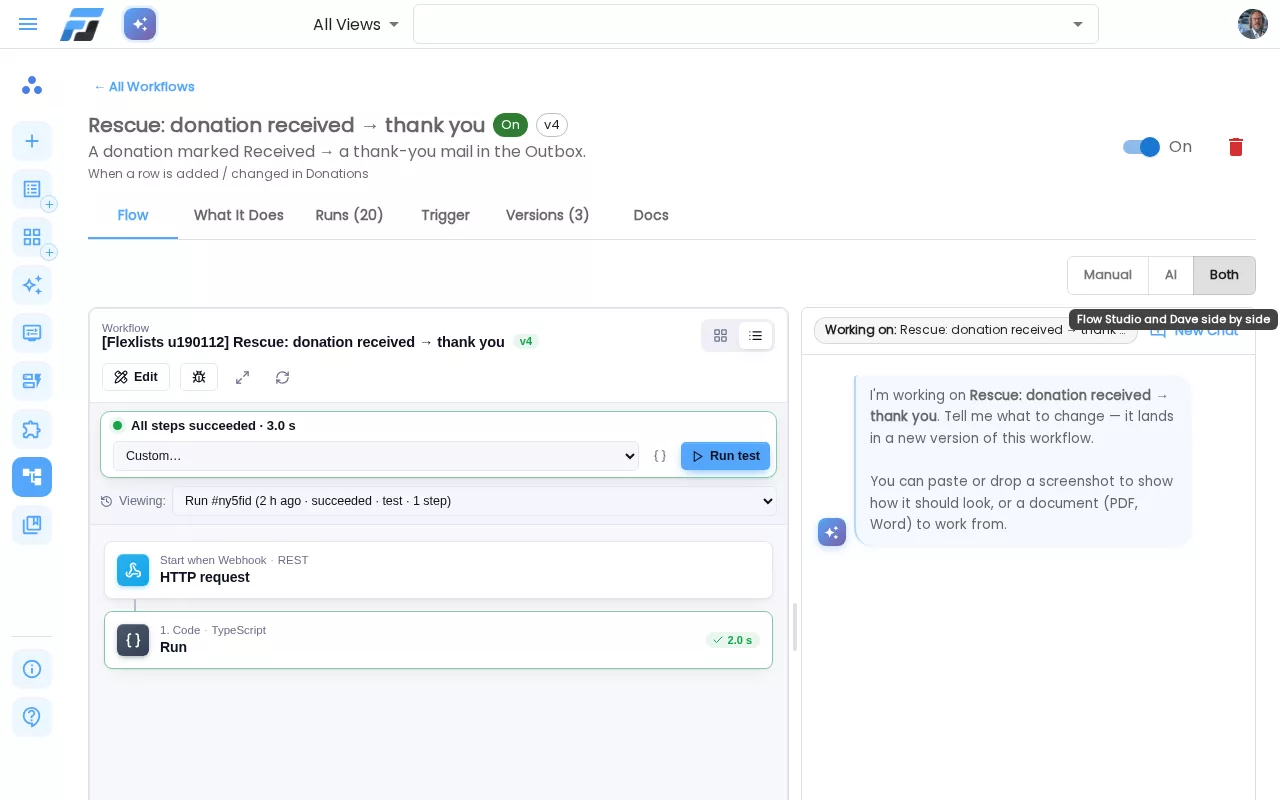The image size is (1280, 800).
Task: Click the Edit button
Action: click(136, 377)
